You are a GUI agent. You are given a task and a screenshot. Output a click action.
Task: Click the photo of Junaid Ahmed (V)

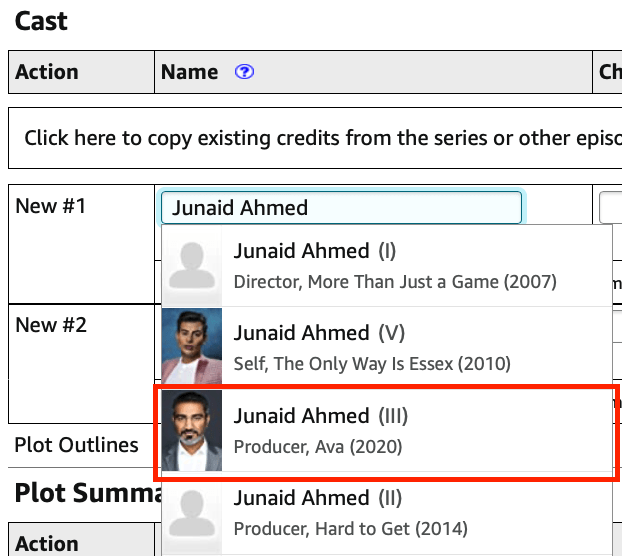[x=191, y=347]
